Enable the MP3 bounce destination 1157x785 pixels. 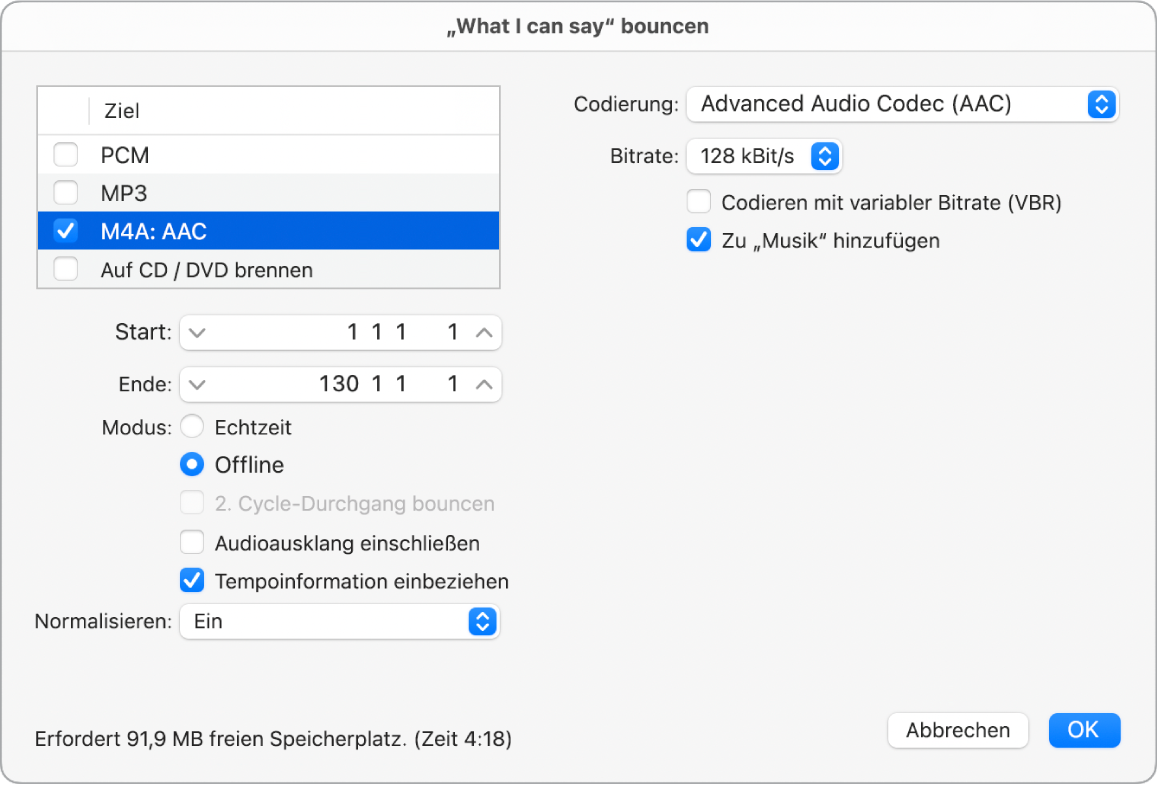pyautogui.click(x=66, y=193)
